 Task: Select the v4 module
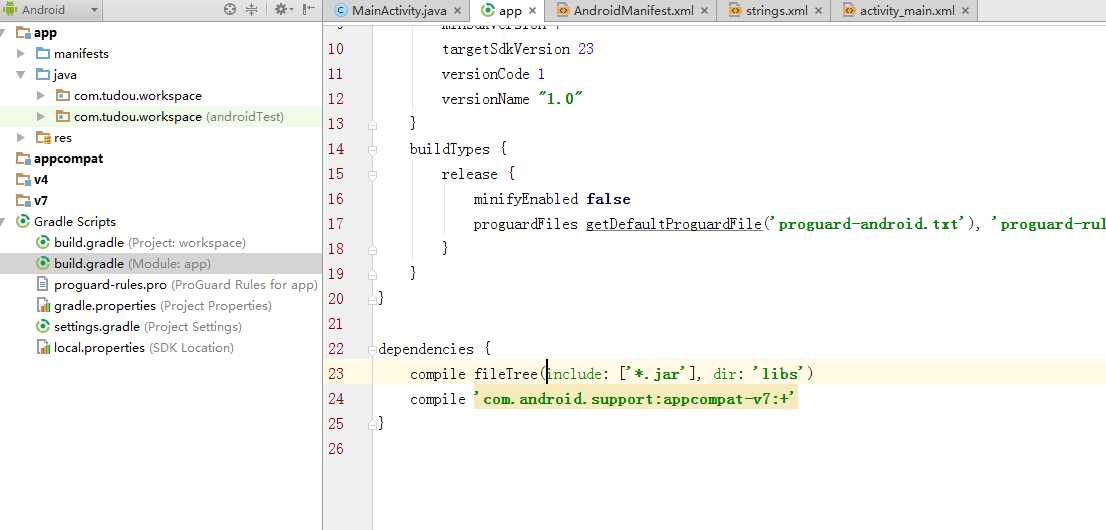41,180
